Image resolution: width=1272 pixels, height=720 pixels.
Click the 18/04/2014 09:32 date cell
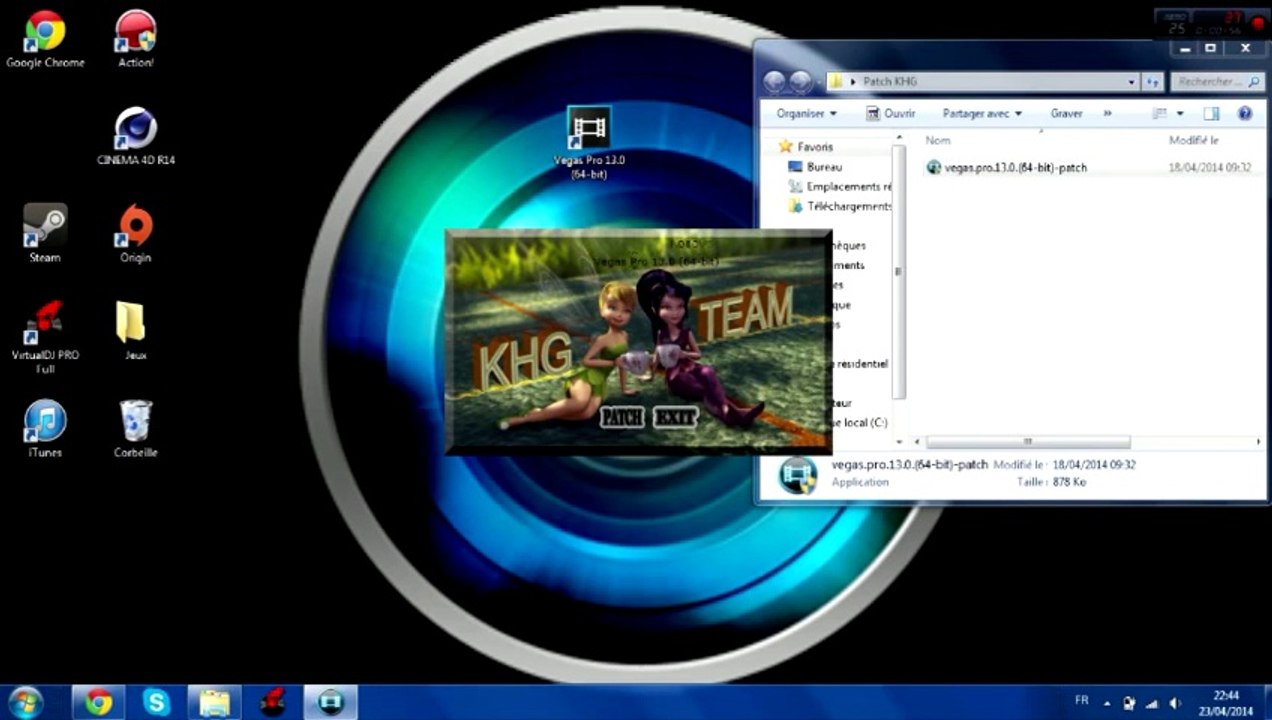1209,167
